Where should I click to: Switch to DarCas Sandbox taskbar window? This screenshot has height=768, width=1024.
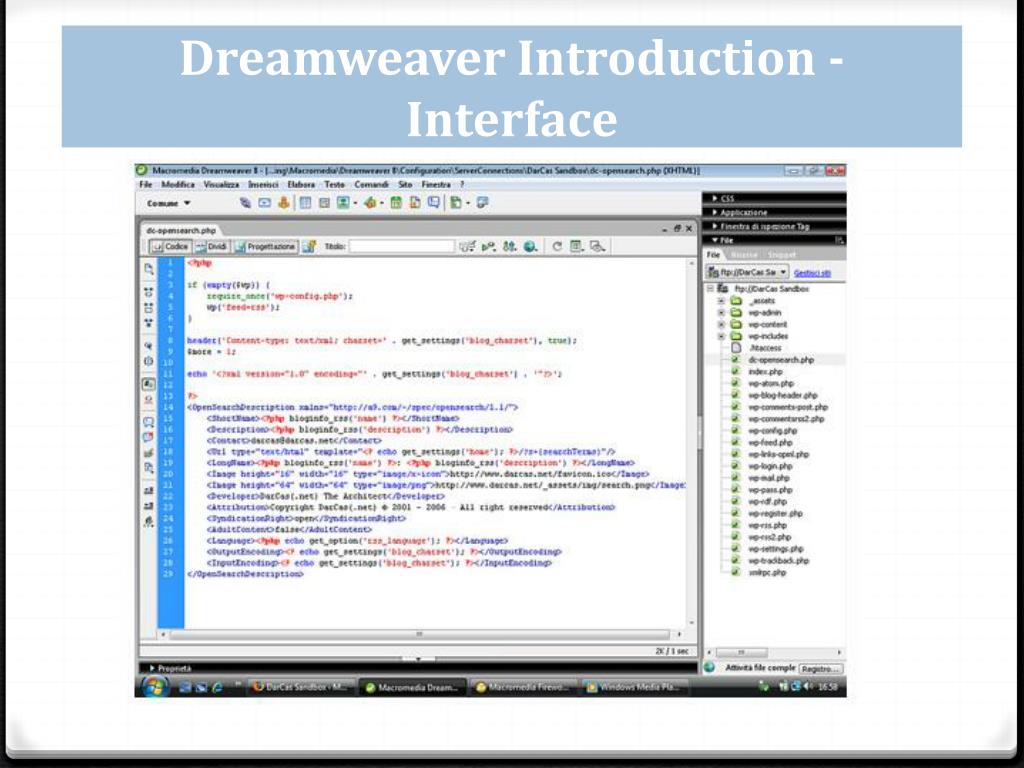click(x=302, y=687)
